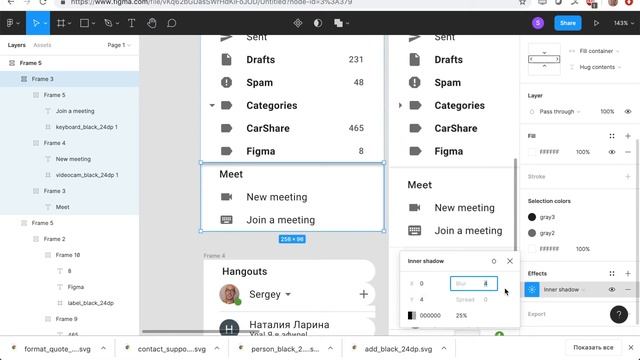Open the Sergey dropdown arrow in Hangouts

coord(288,294)
